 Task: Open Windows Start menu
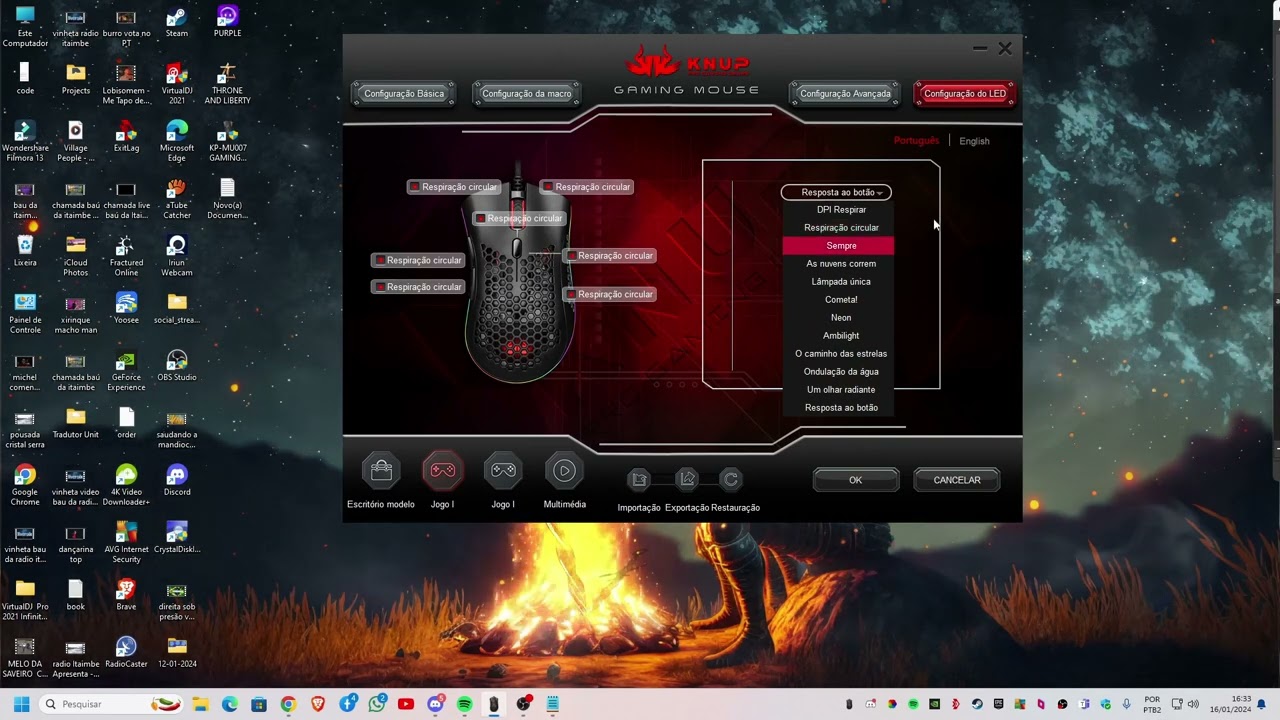(x=21, y=704)
